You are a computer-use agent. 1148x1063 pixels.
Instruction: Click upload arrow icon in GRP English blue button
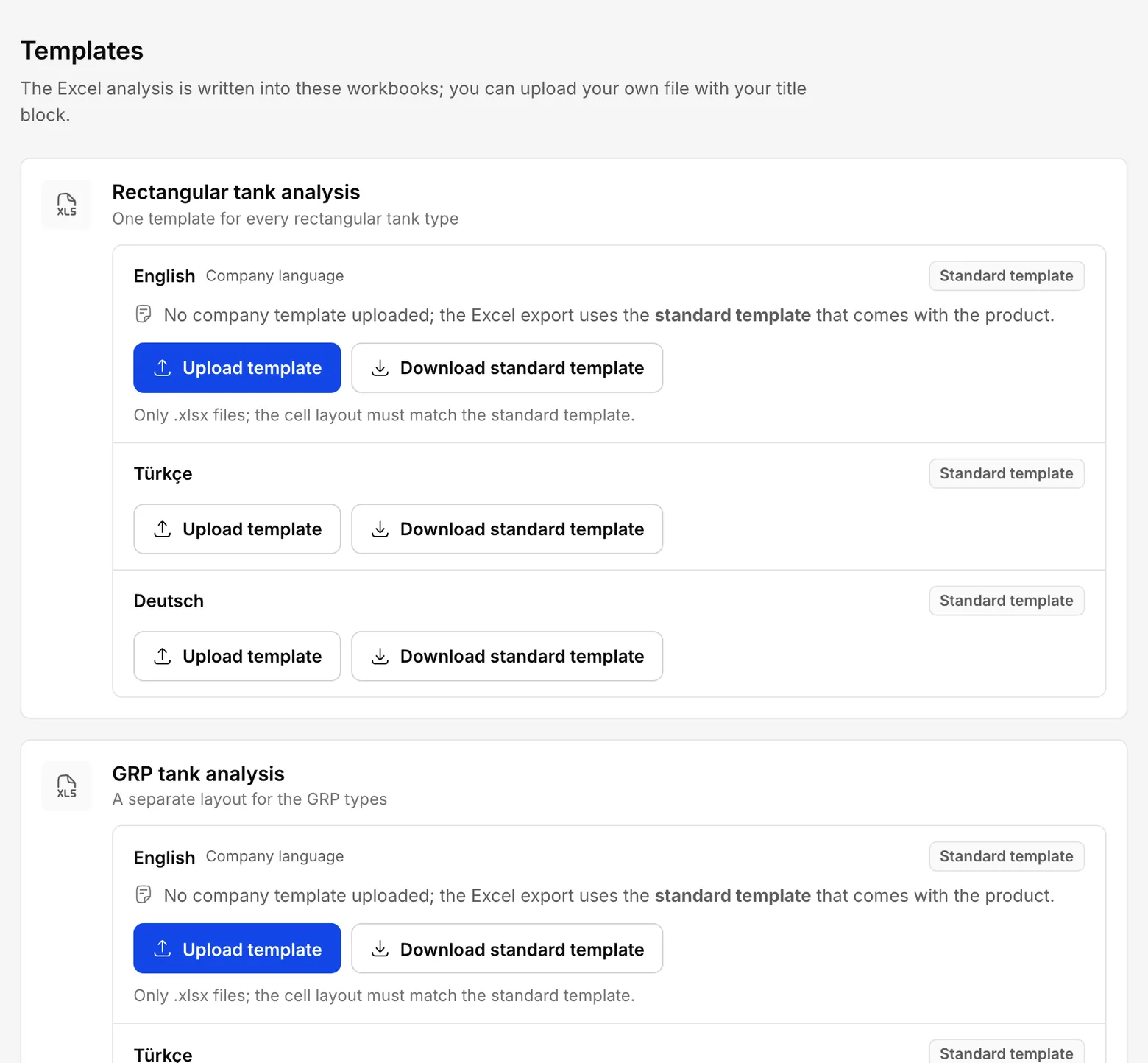click(x=163, y=949)
